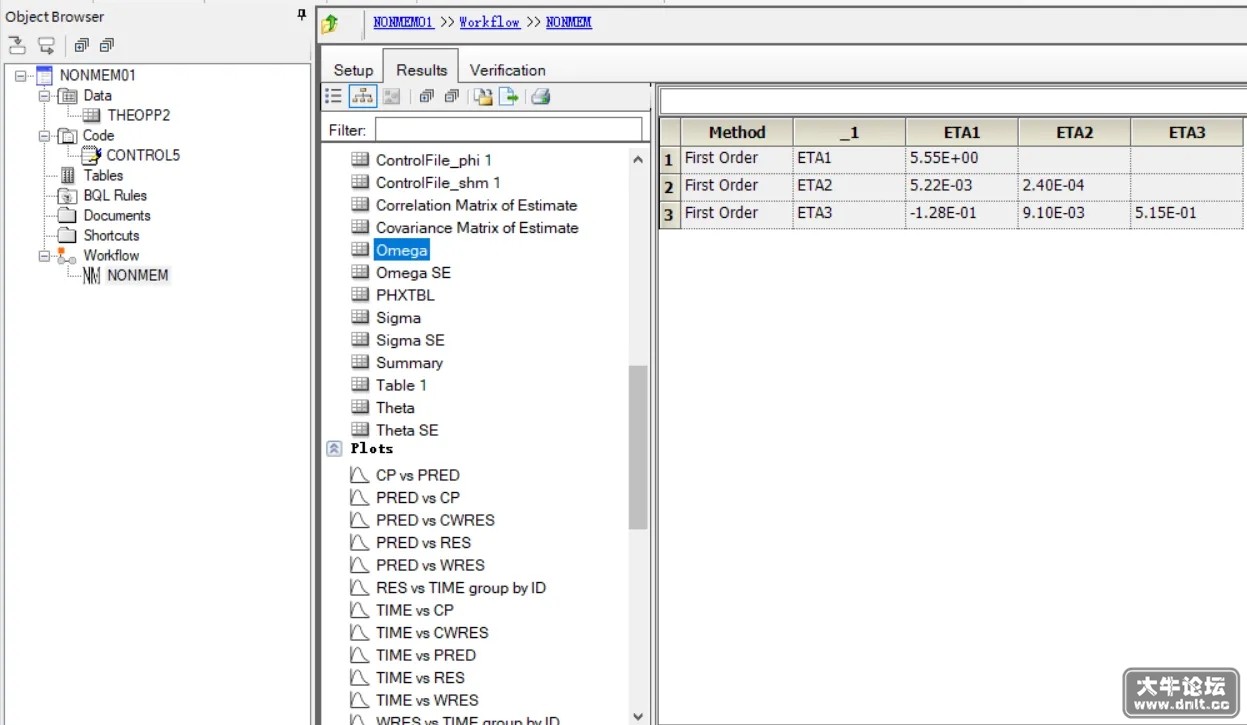Collapse the Workflow tree node
Viewport: 1247px width, 725px height.
[x=44, y=256]
